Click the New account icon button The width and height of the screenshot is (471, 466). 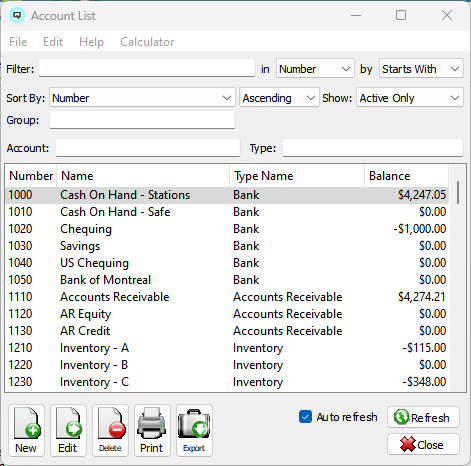26,430
